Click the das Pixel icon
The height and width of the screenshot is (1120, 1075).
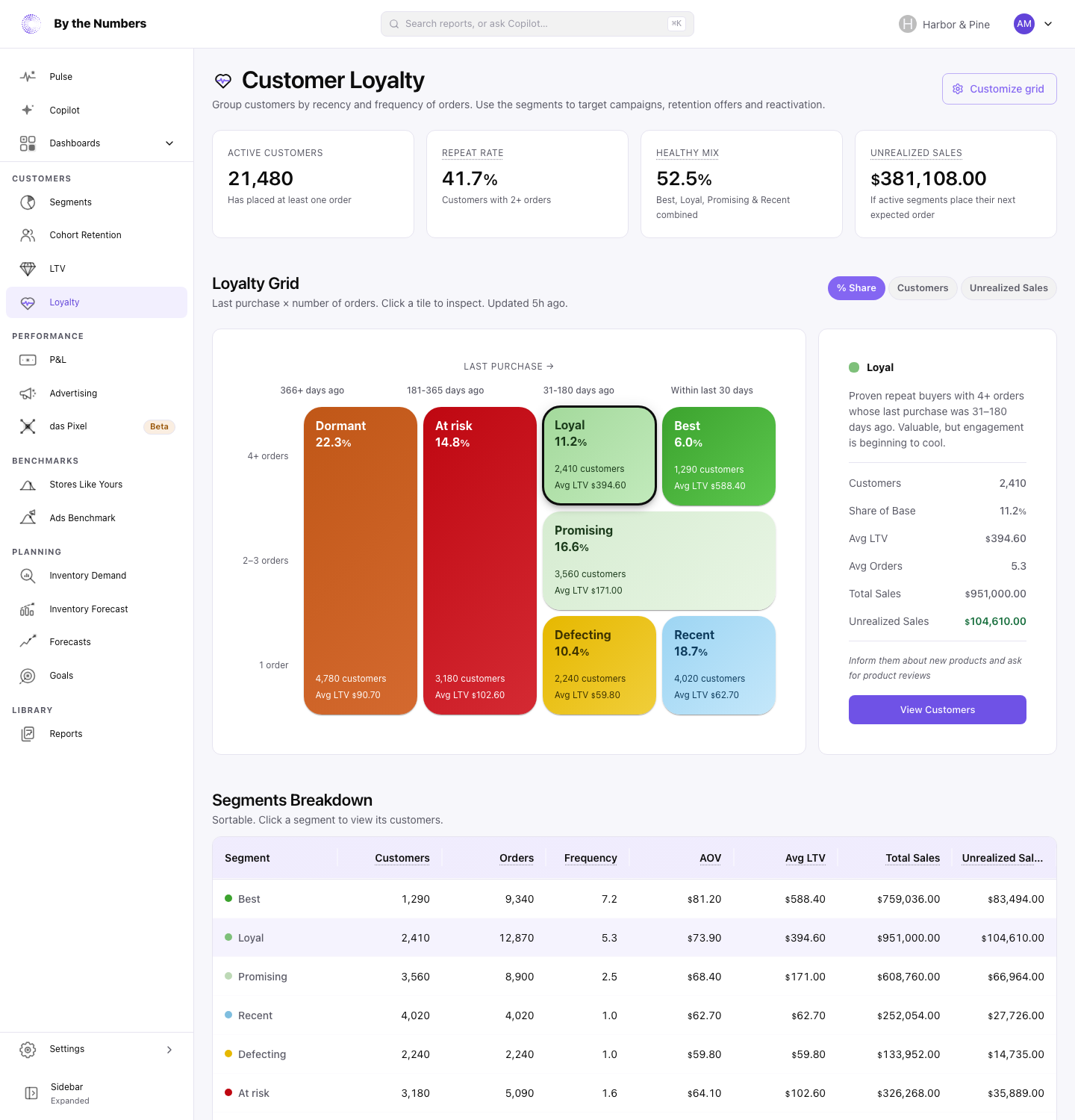pos(28,426)
